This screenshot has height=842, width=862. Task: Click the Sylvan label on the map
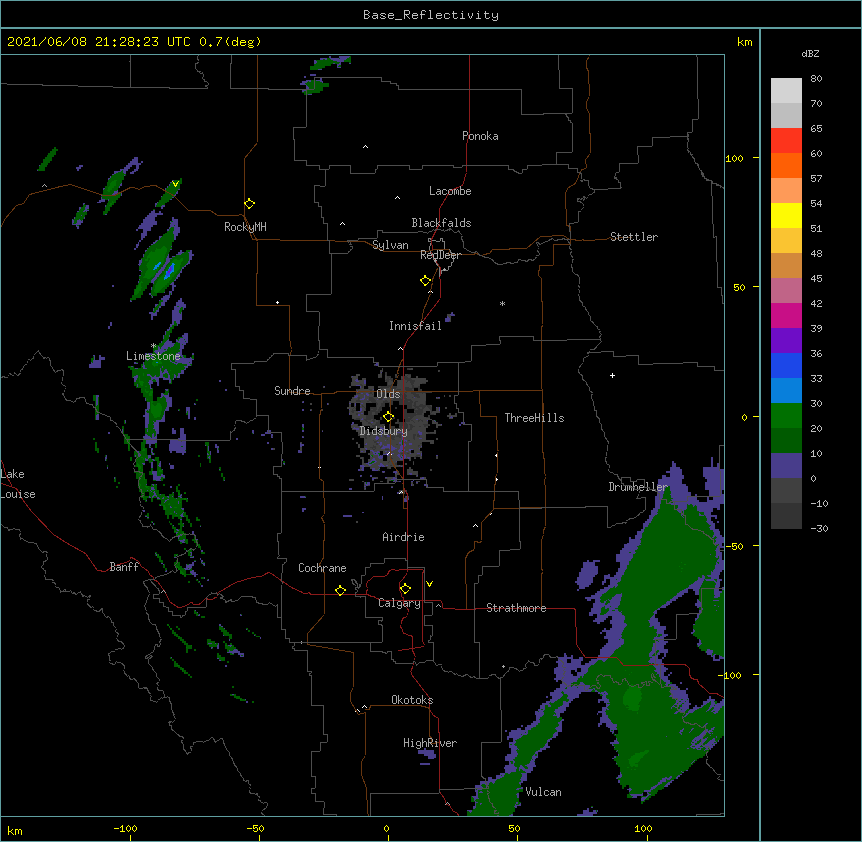[x=390, y=245]
